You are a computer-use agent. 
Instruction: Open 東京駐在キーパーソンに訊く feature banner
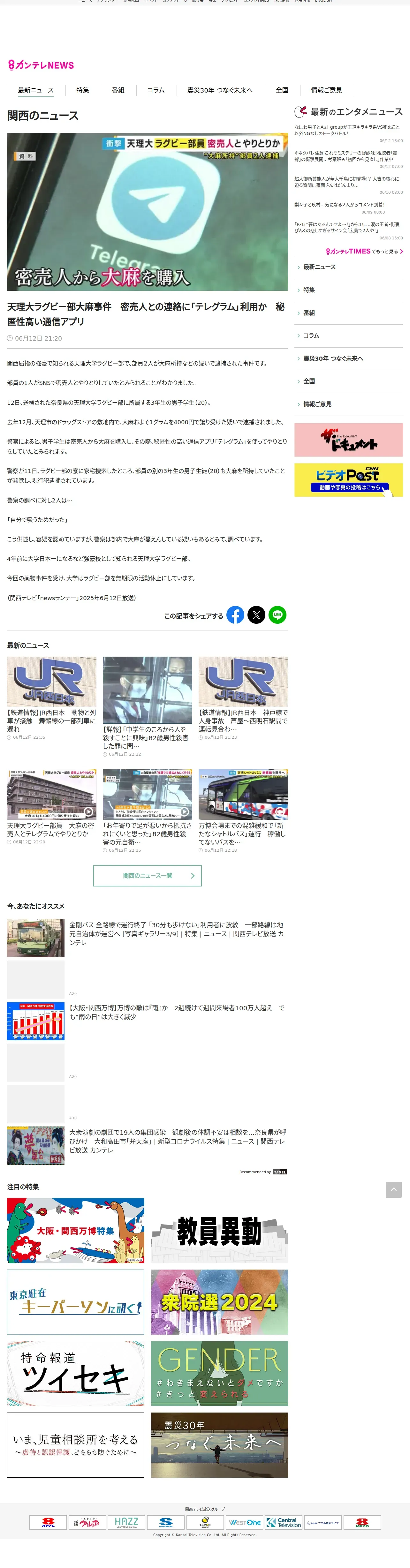point(76,1302)
